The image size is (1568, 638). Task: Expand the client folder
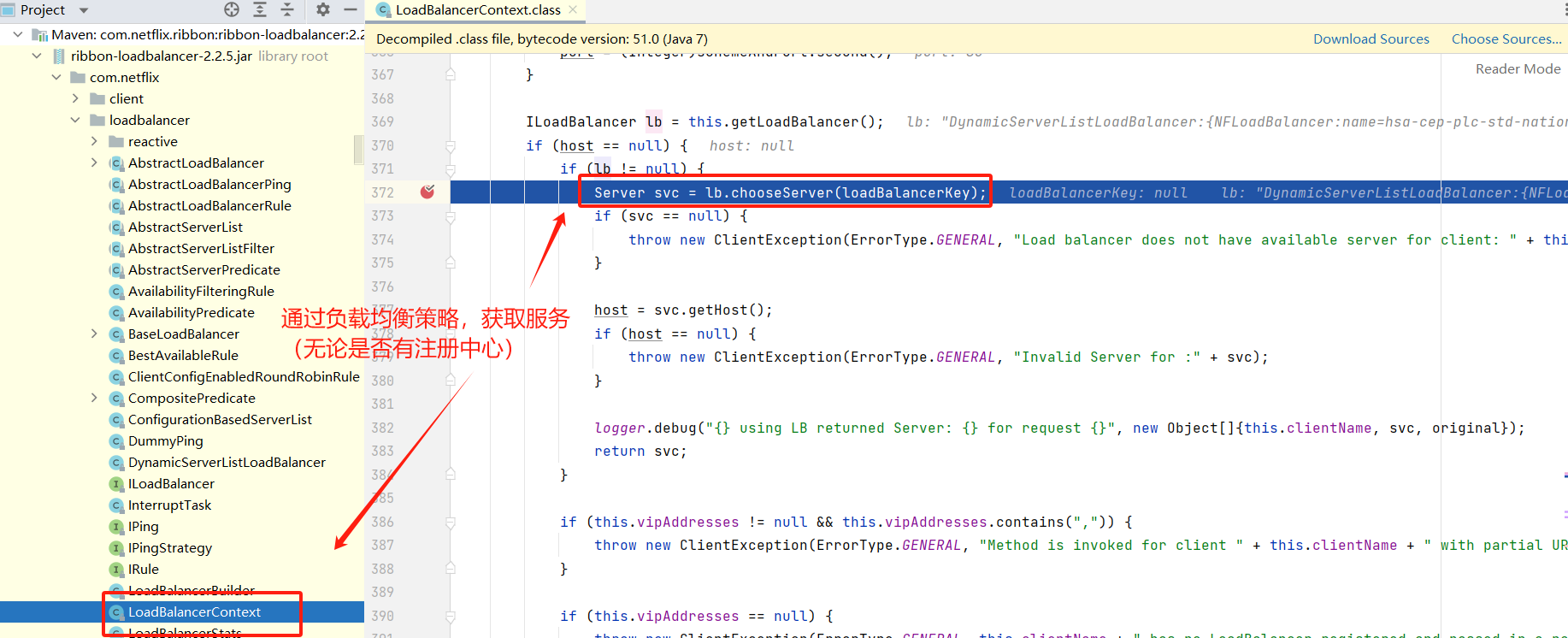[x=75, y=99]
